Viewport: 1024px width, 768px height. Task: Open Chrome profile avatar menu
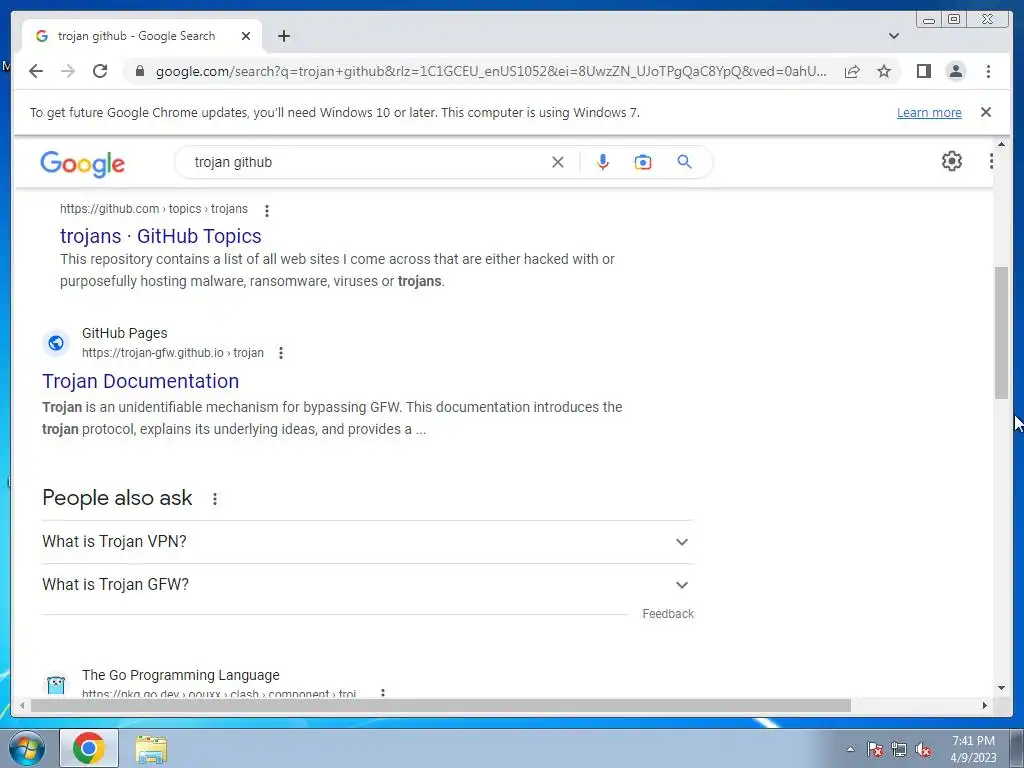click(x=955, y=71)
